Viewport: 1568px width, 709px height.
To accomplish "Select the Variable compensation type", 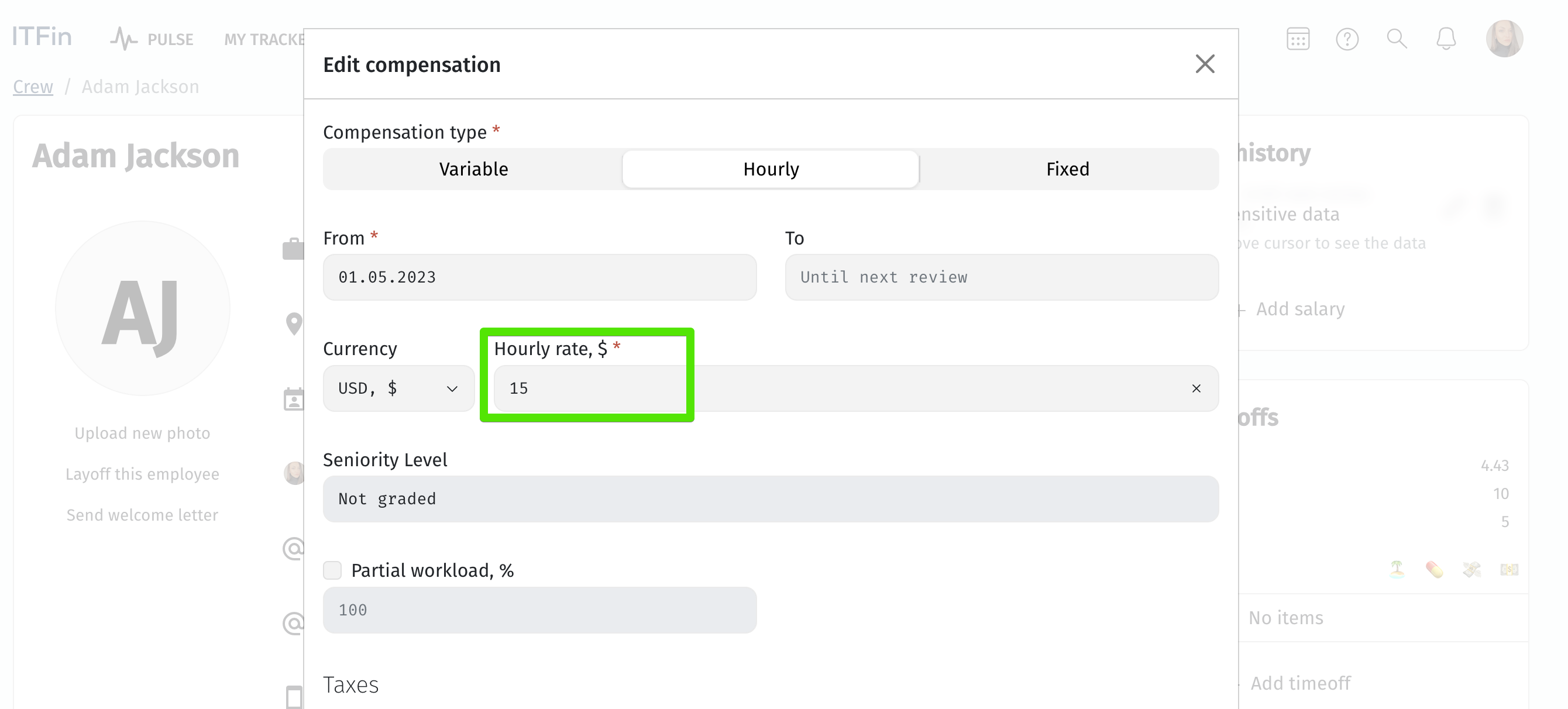I will [473, 168].
